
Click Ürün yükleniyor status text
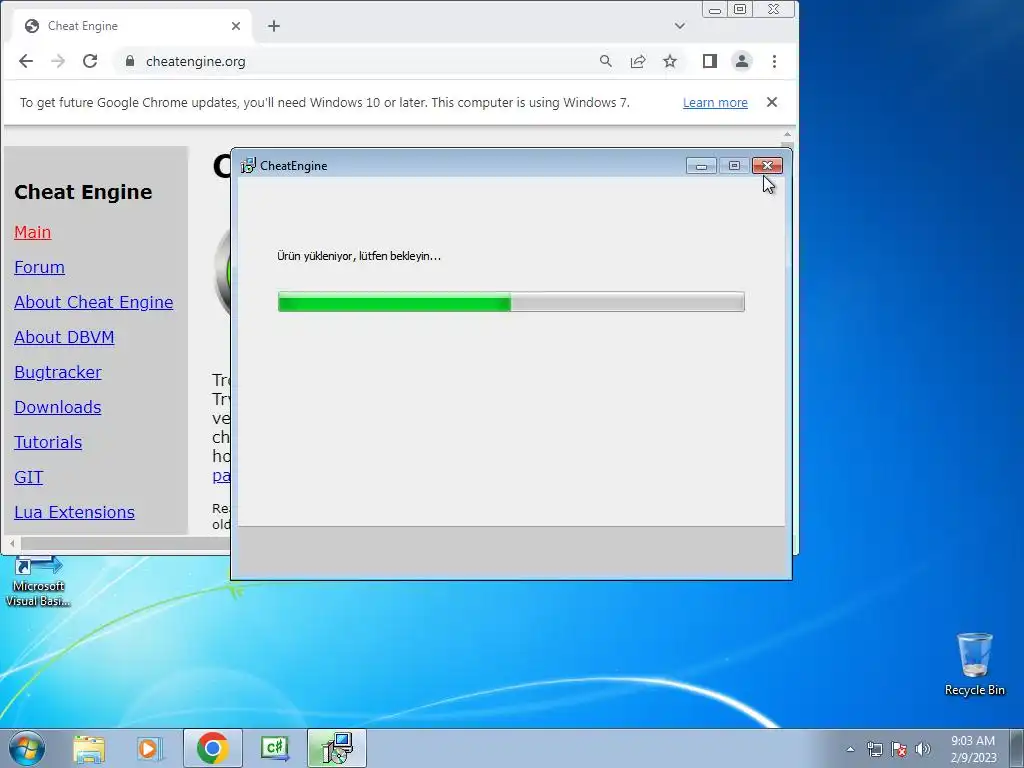pos(359,256)
